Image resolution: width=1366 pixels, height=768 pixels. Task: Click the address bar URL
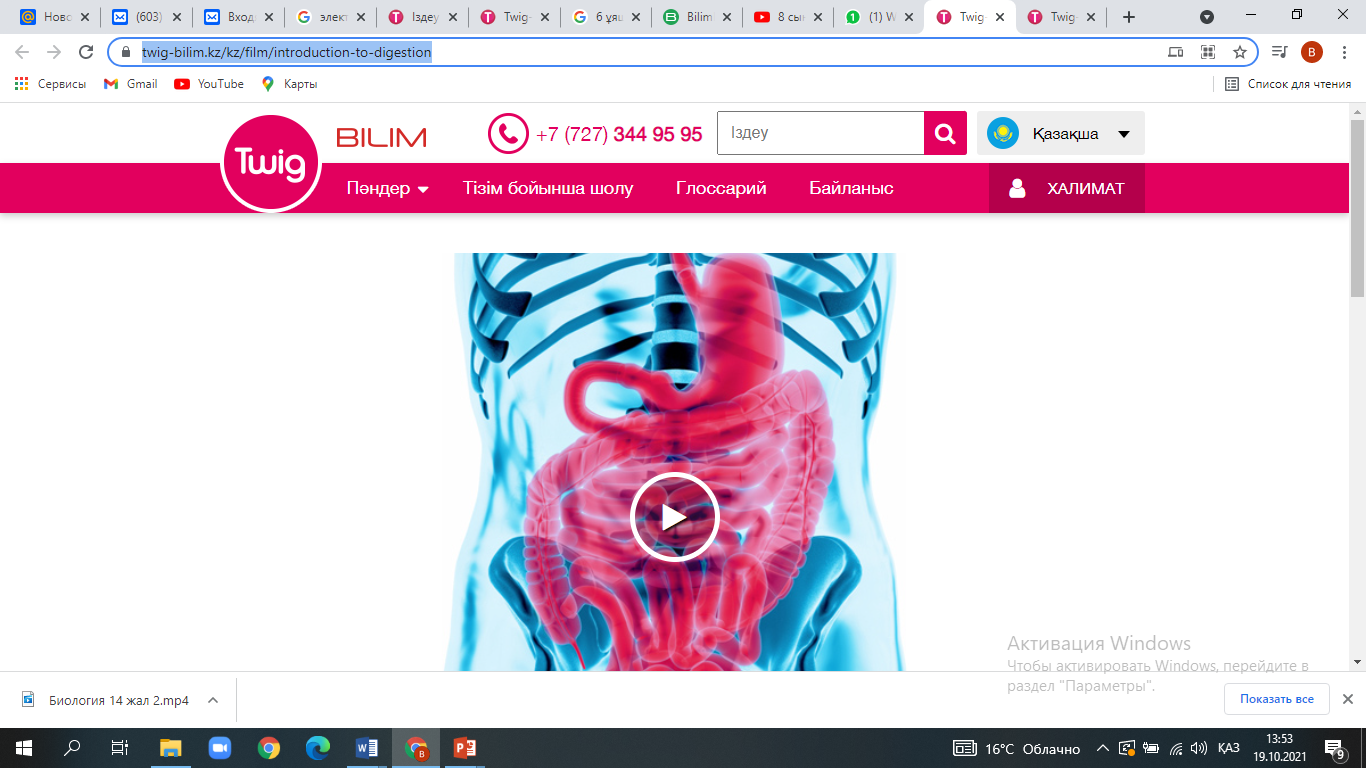[x=286, y=52]
